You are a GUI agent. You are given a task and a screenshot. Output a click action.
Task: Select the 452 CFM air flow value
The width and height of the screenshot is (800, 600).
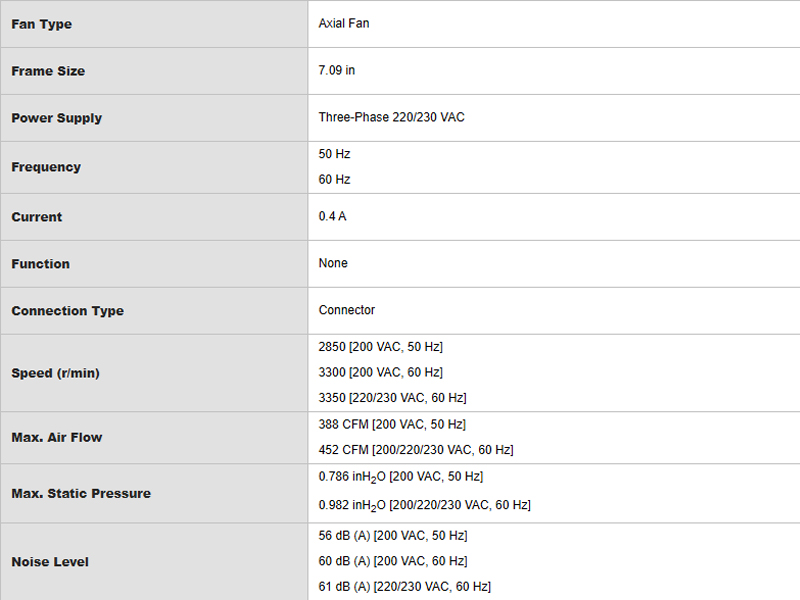click(416, 450)
